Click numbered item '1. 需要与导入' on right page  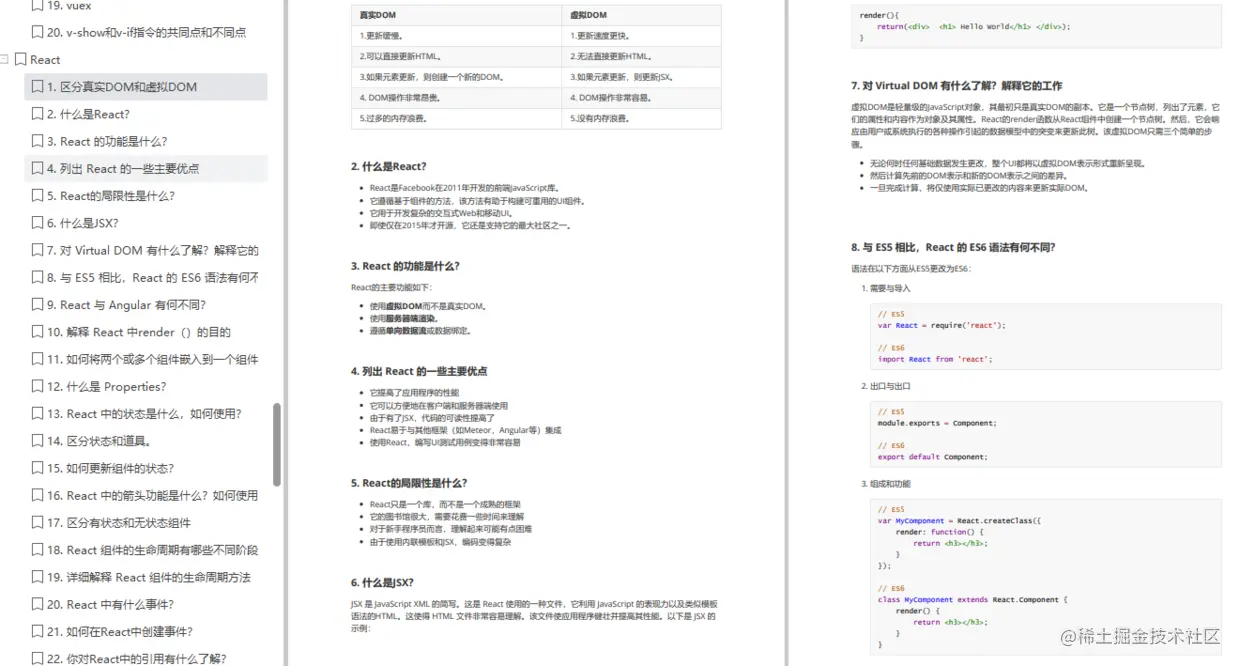pos(886,288)
